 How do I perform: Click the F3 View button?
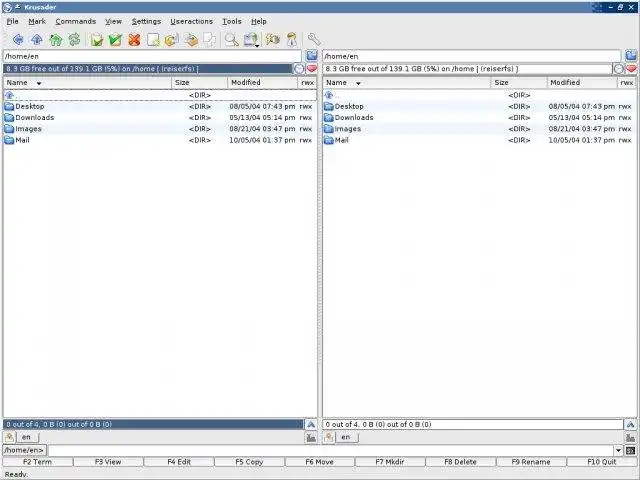(x=108, y=462)
